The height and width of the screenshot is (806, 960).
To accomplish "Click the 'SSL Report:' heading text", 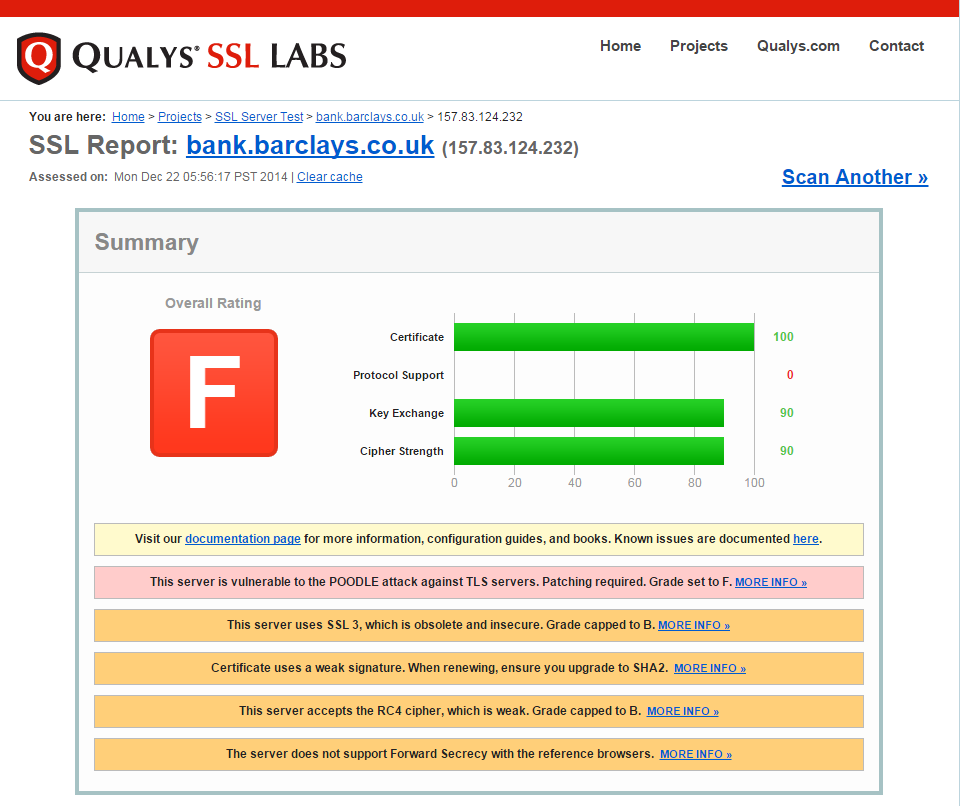I will tap(103, 146).
